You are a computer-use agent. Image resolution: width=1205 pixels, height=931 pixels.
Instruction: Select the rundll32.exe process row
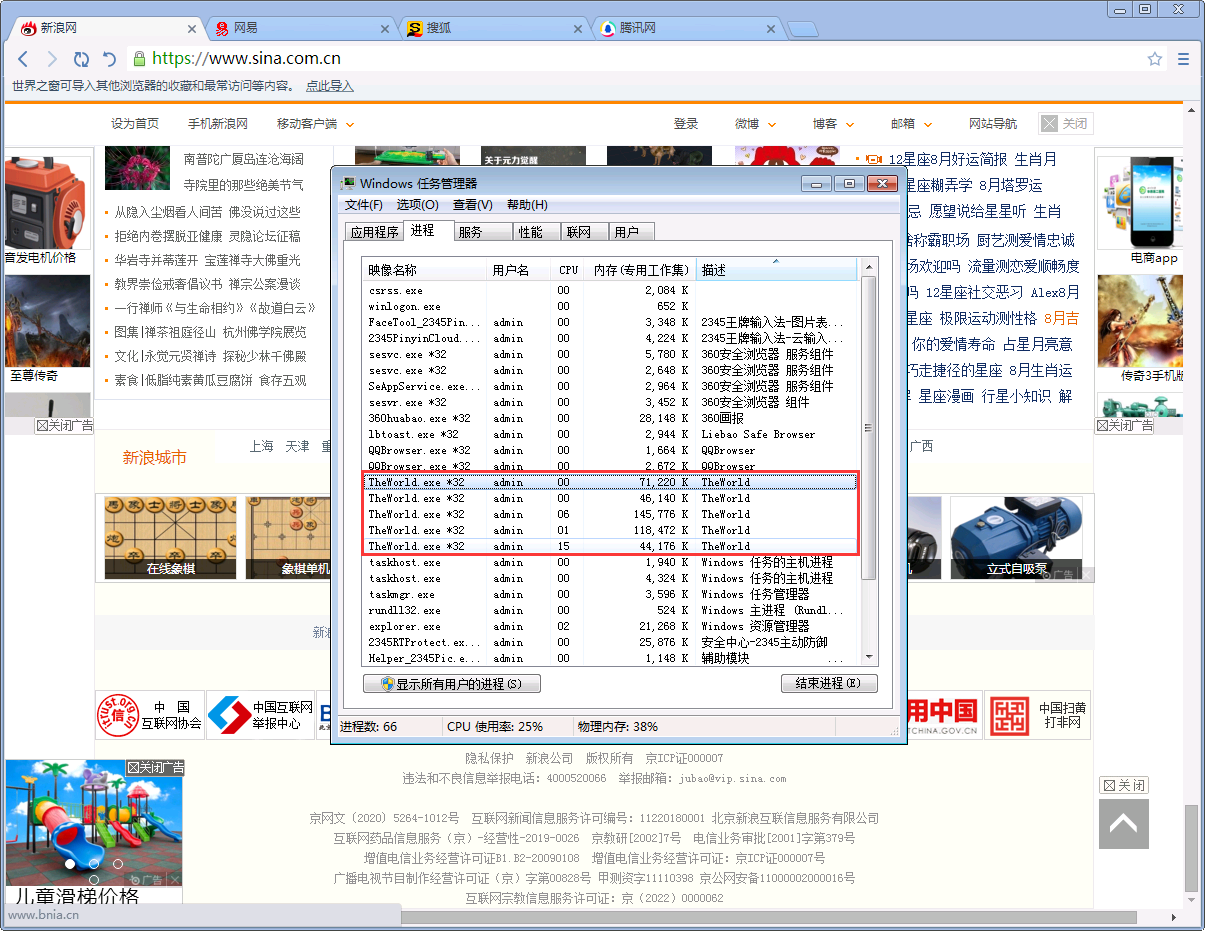click(610, 610)
